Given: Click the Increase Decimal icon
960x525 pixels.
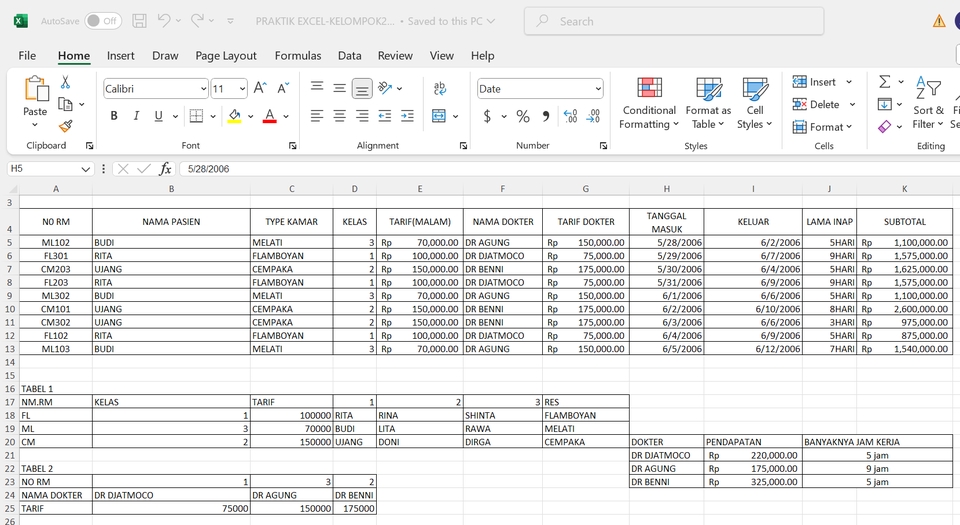Looking at the screenshot, I should (x=570, y=116).
